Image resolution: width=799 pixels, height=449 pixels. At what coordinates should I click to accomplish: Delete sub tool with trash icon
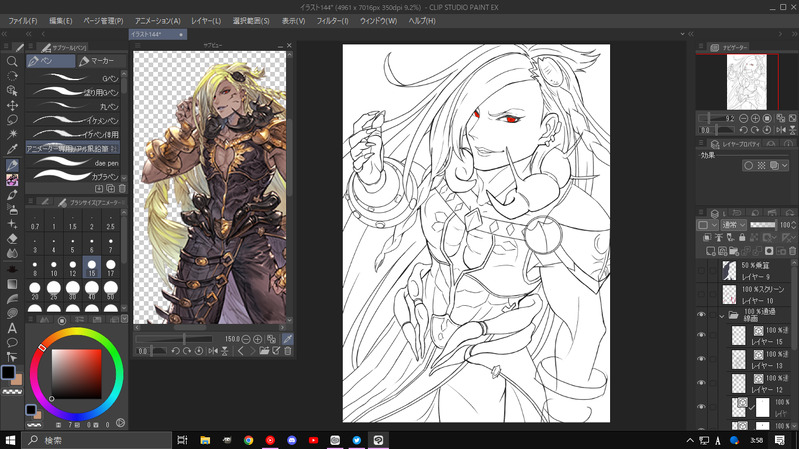point(122,189)
